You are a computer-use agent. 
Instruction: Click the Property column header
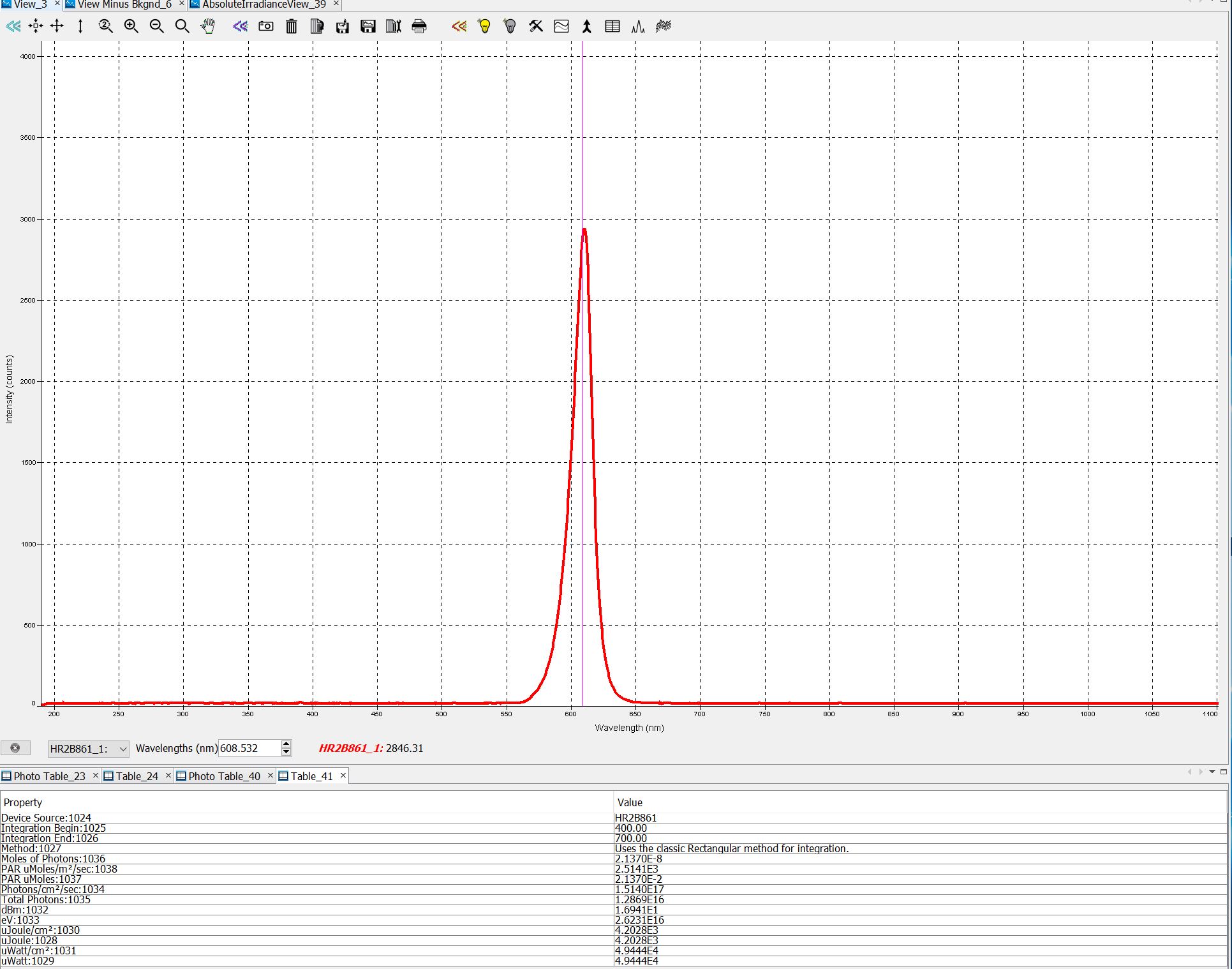[23, 802]
